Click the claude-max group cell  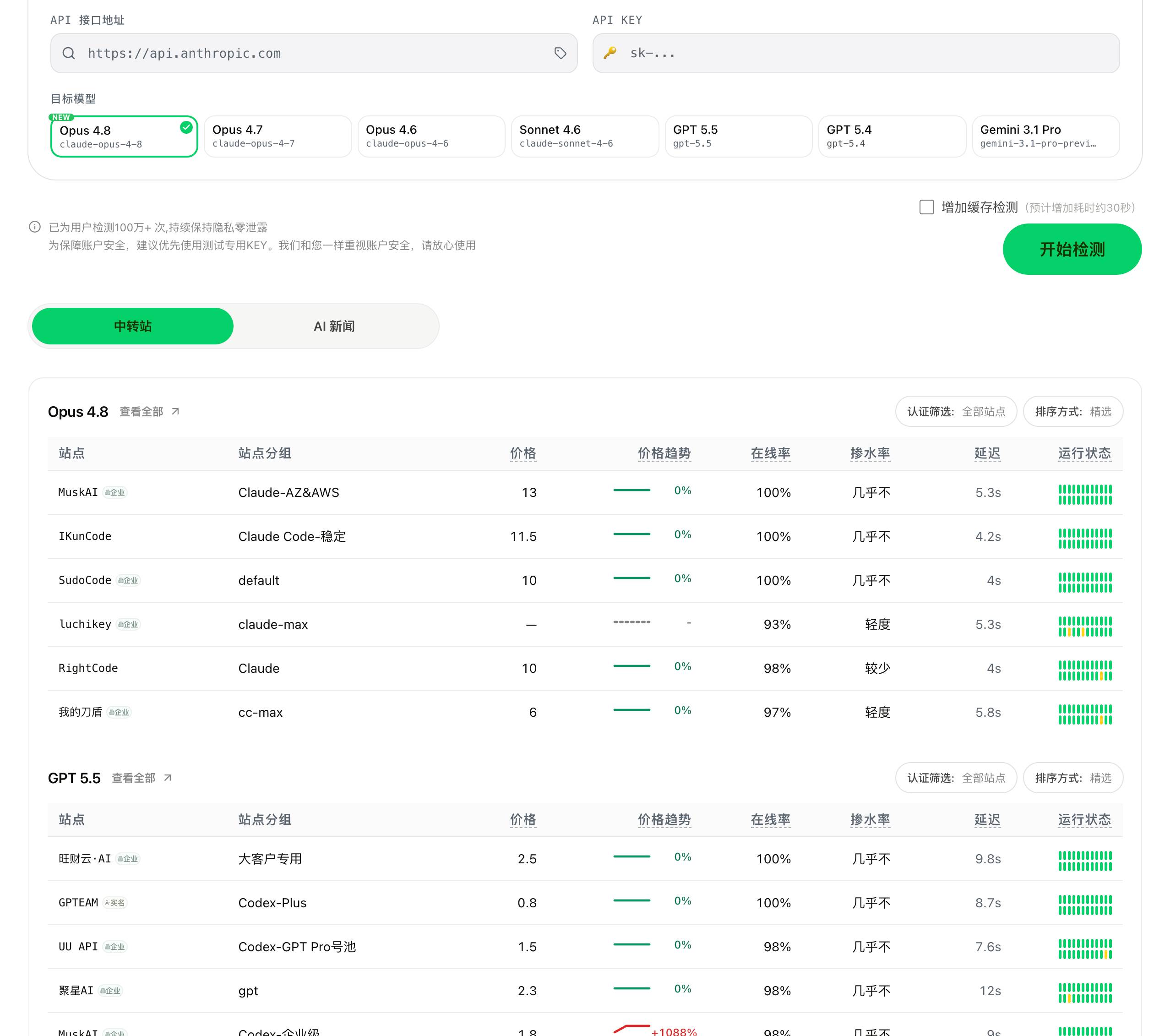point(273,624)
